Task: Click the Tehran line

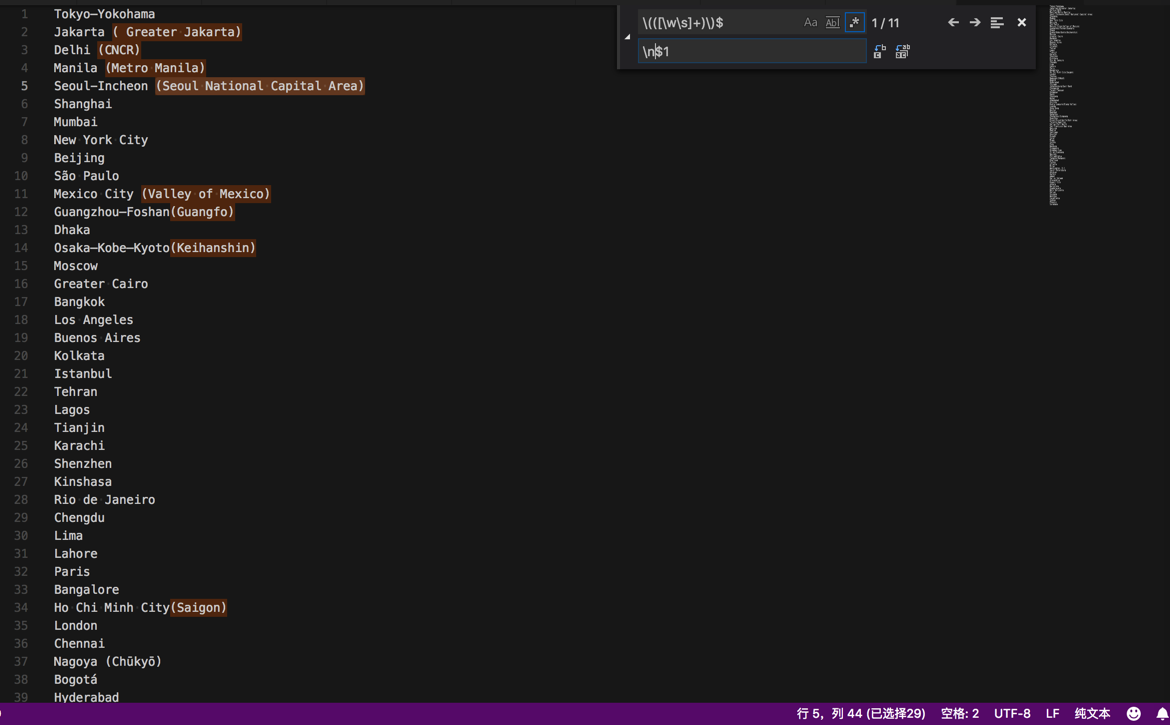Action: (75, 392)
